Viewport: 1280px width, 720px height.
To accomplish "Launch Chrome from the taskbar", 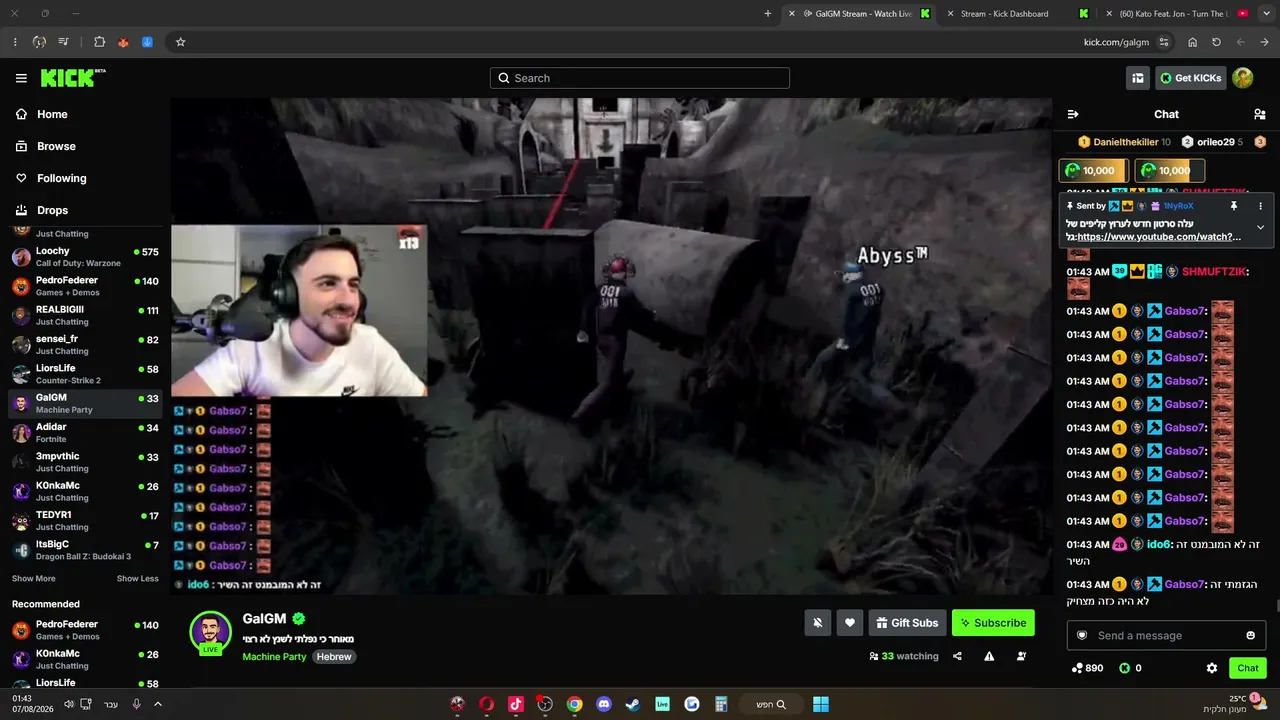I will tap(574, 704).
